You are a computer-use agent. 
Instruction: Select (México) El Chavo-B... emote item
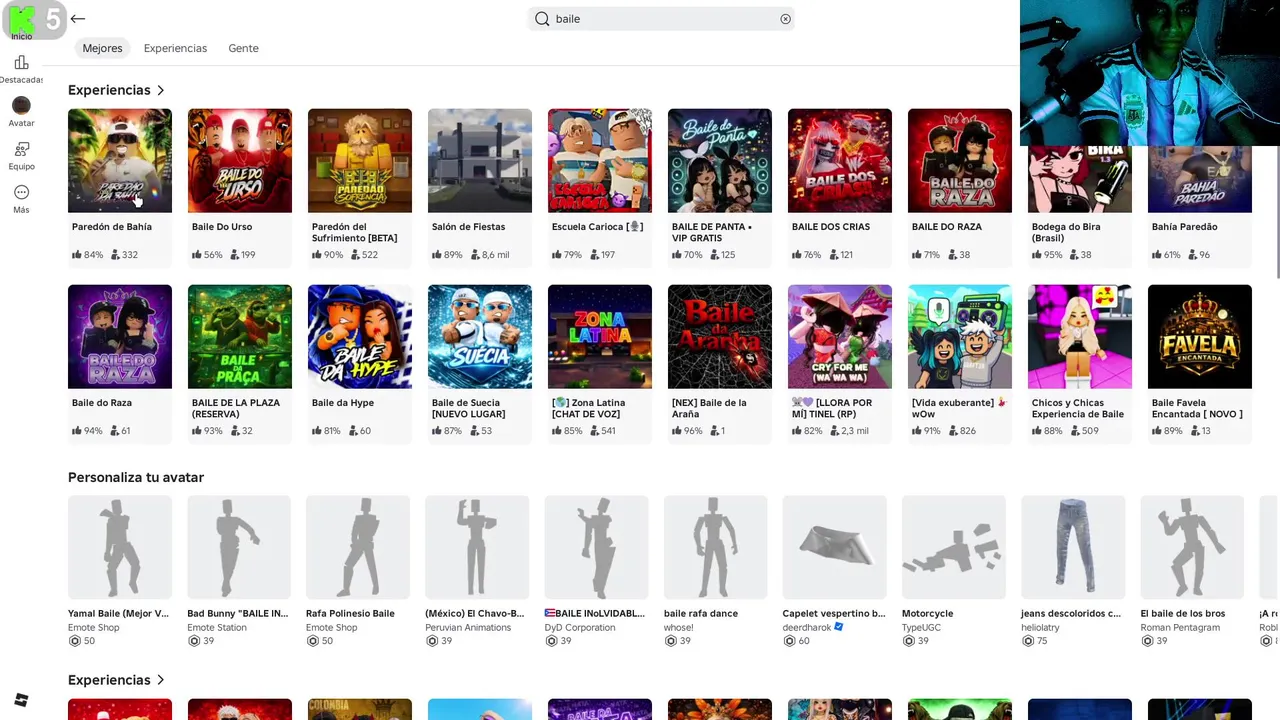click(477, 548)
